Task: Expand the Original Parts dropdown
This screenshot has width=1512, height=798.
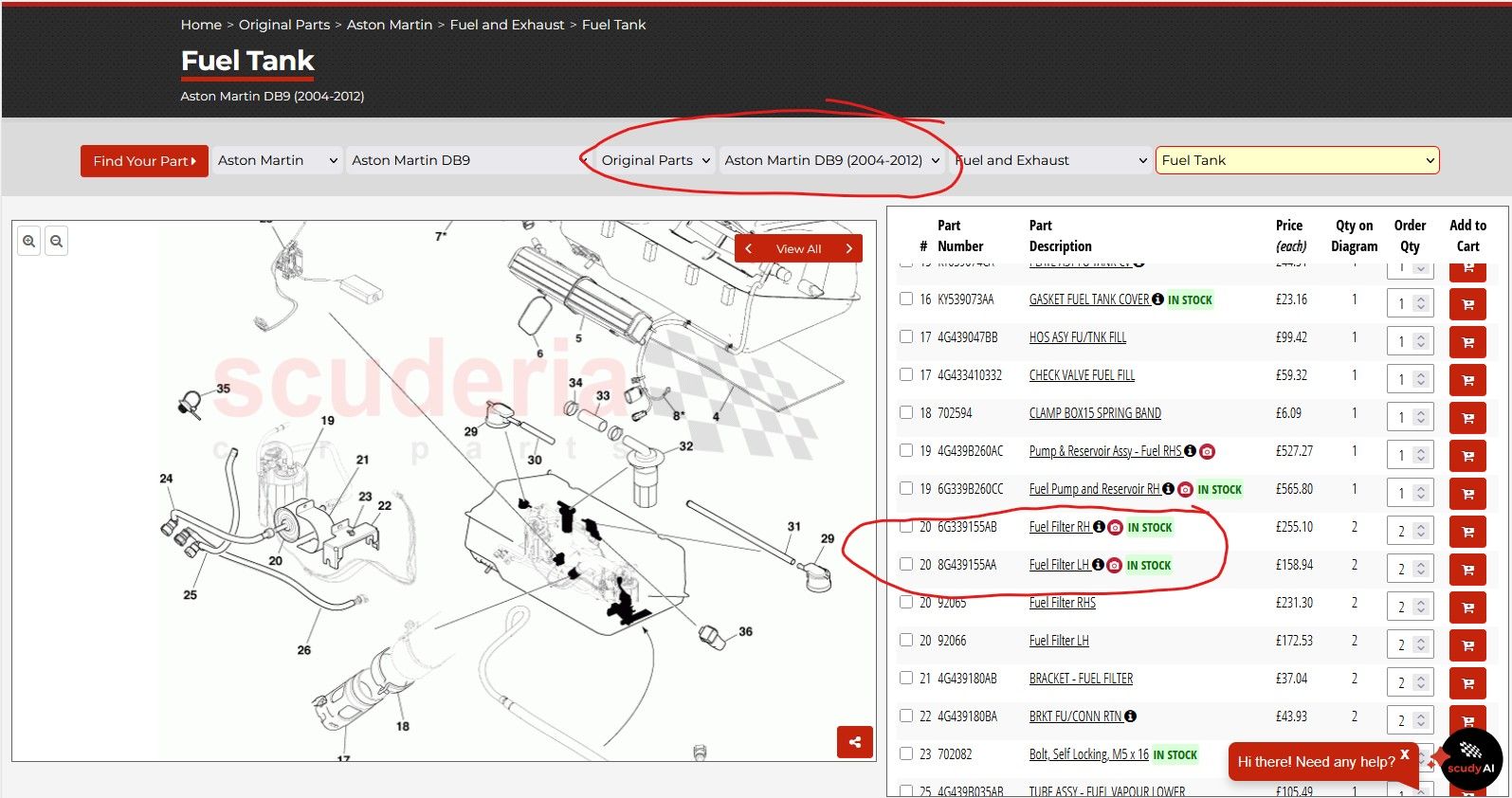Action: click(655, 160)
